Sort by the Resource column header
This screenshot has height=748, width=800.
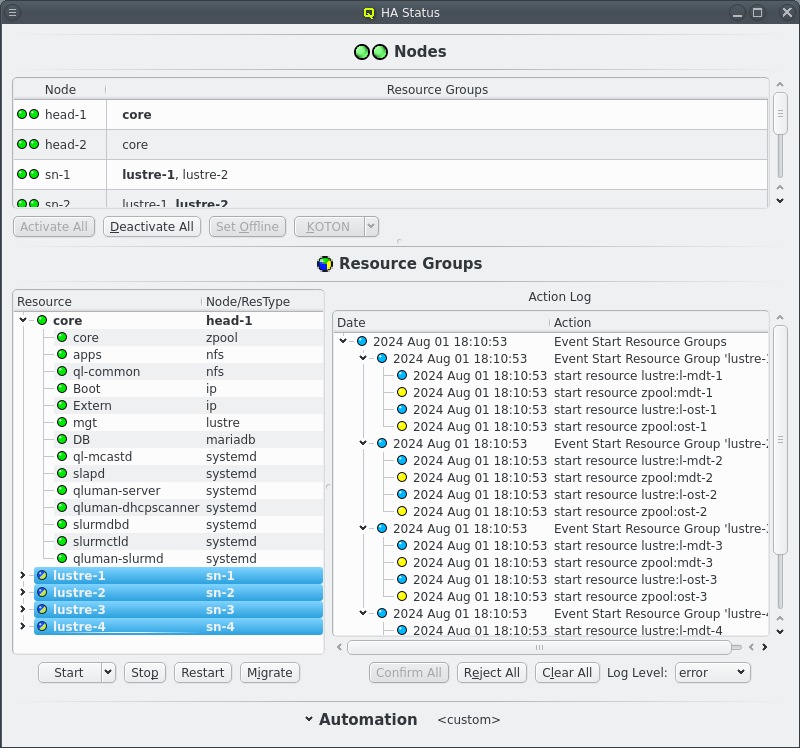pos(108,302)
